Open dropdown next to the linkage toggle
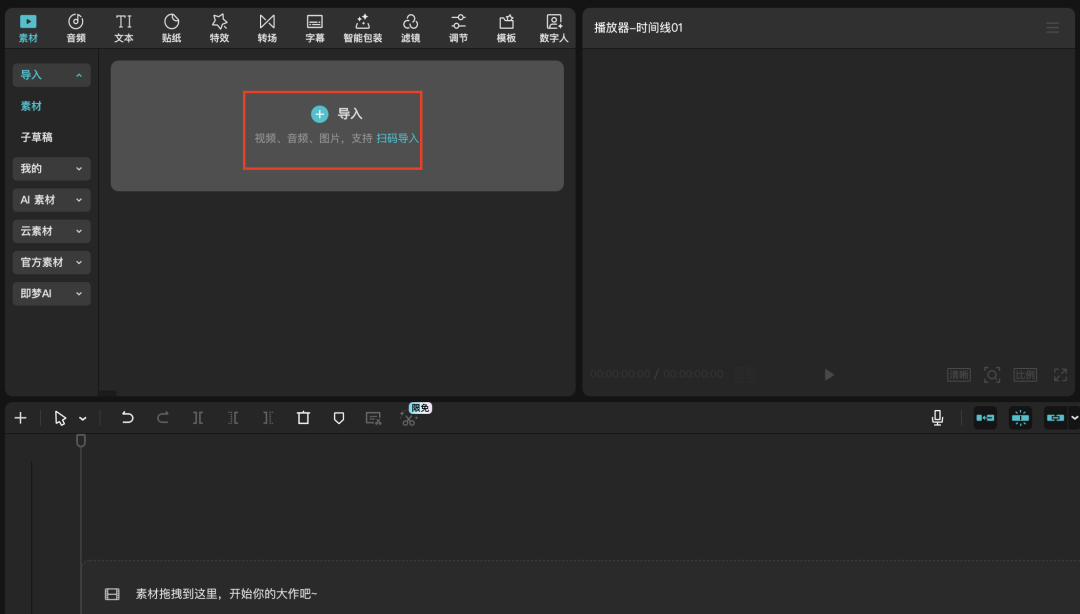The image size is (1080, 614). pos(1074,418)
